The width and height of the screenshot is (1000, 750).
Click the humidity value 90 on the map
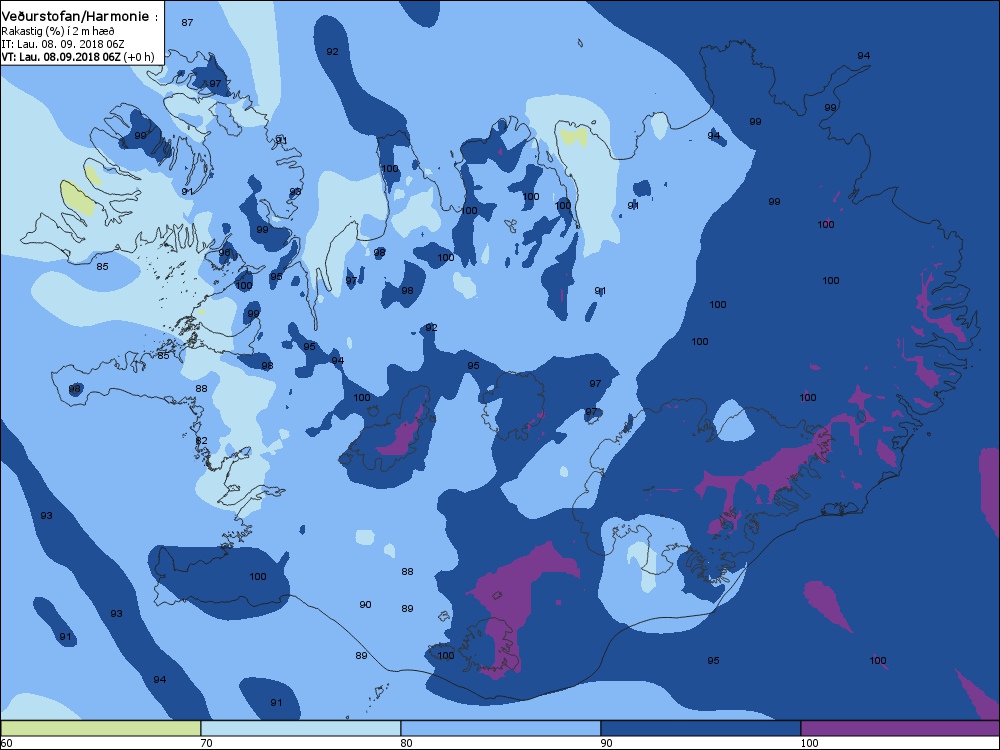(365, 605)
